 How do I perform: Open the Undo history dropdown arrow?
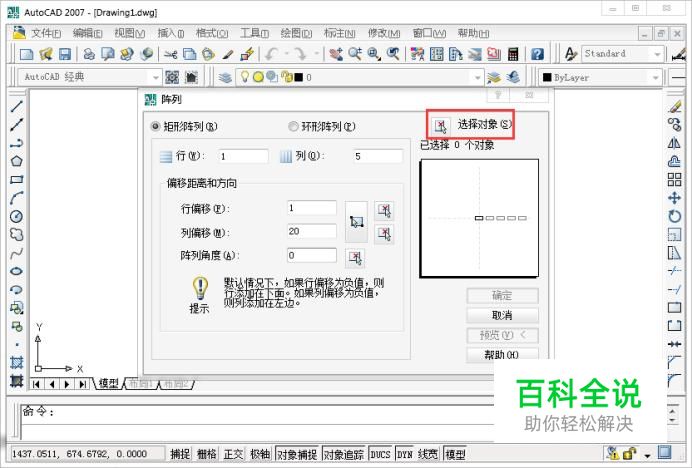(286, 54)
